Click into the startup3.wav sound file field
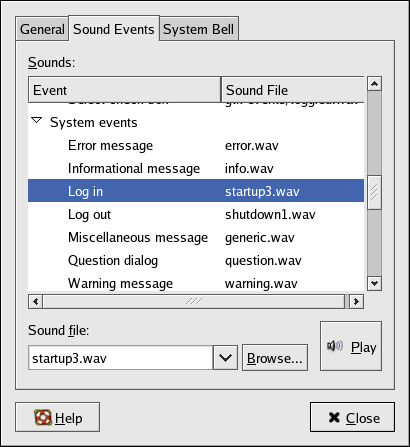 click(x=121, y=358)
